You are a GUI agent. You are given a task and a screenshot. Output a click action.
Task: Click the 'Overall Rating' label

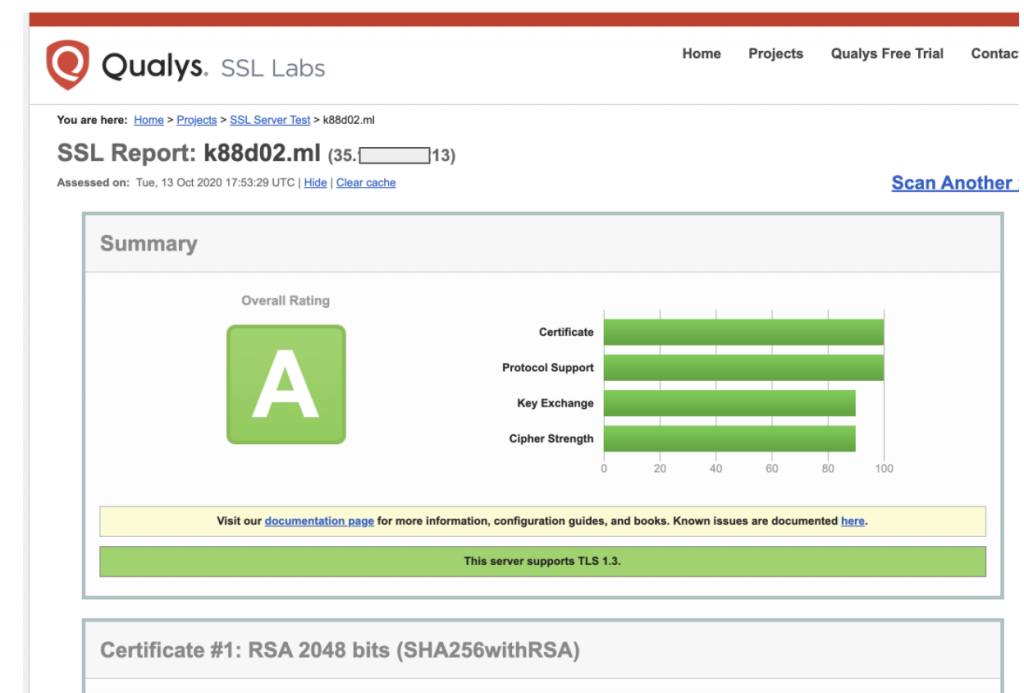[x=285, y=300]
